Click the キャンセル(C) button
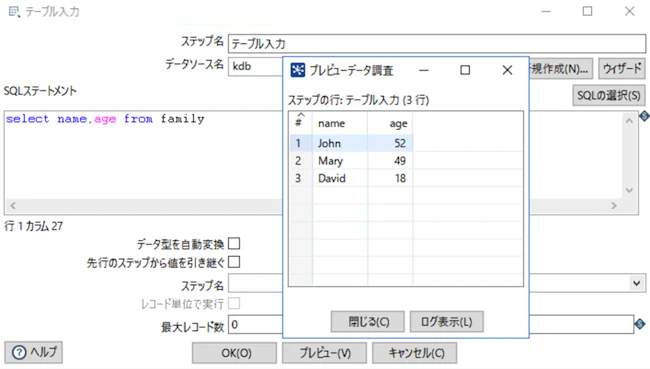The width and height of the screenshot is (650, 369). pyautogui.click(x=415, y=353)
